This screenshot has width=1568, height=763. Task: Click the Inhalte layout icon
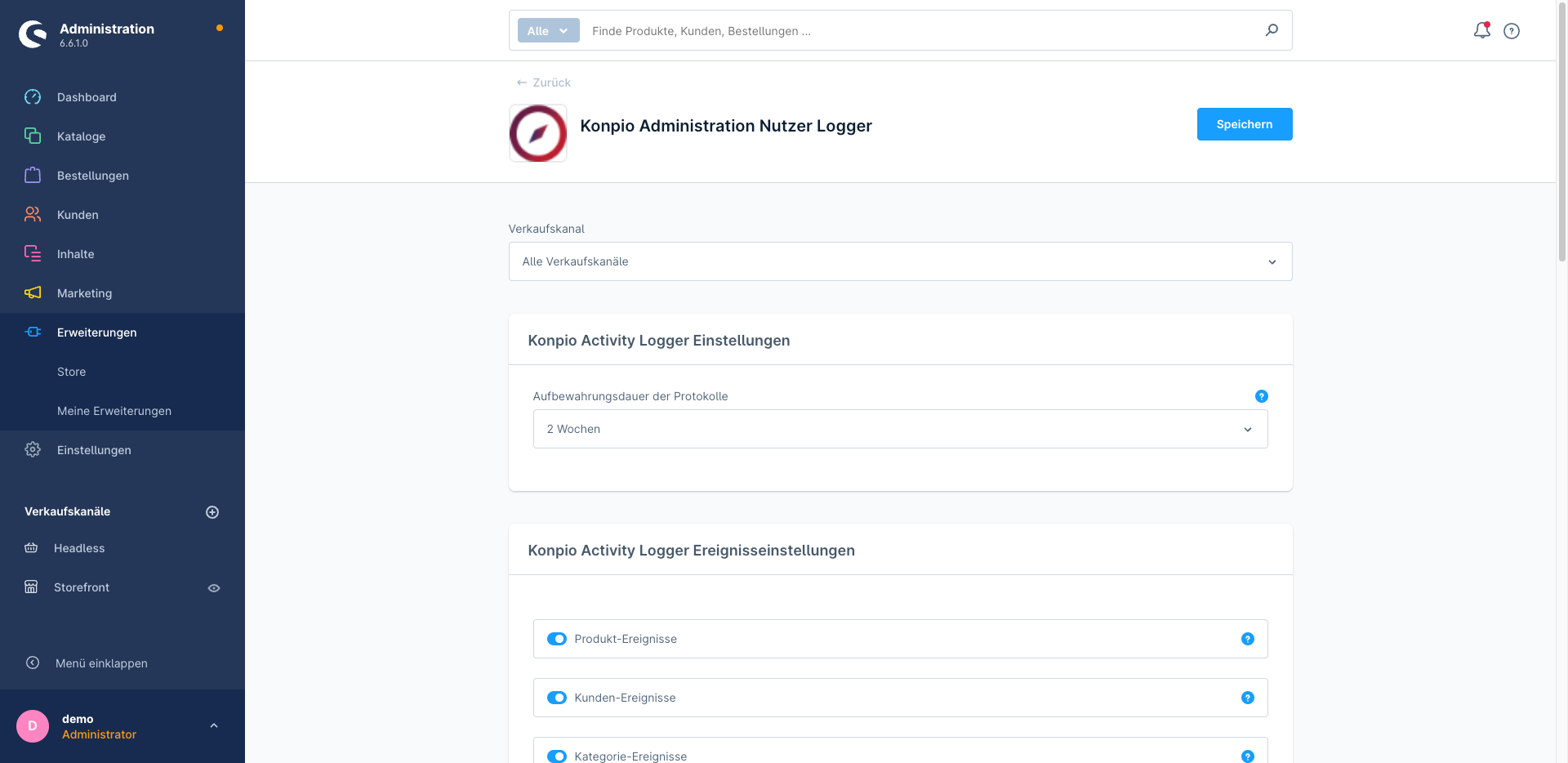33,253
